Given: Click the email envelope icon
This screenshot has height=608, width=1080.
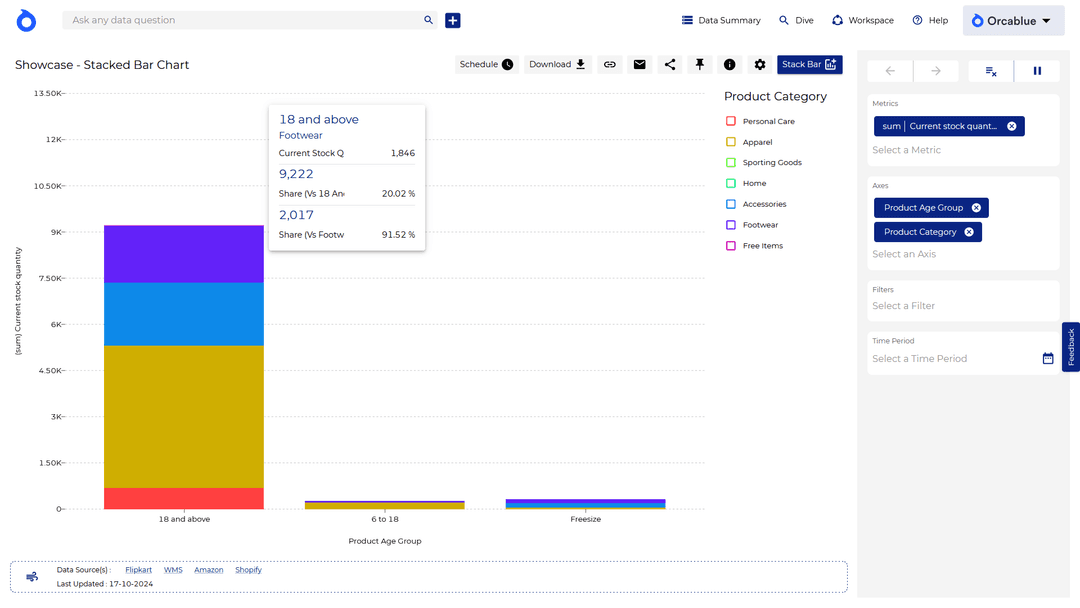Looking at the screenshot, I should [640, 64].
